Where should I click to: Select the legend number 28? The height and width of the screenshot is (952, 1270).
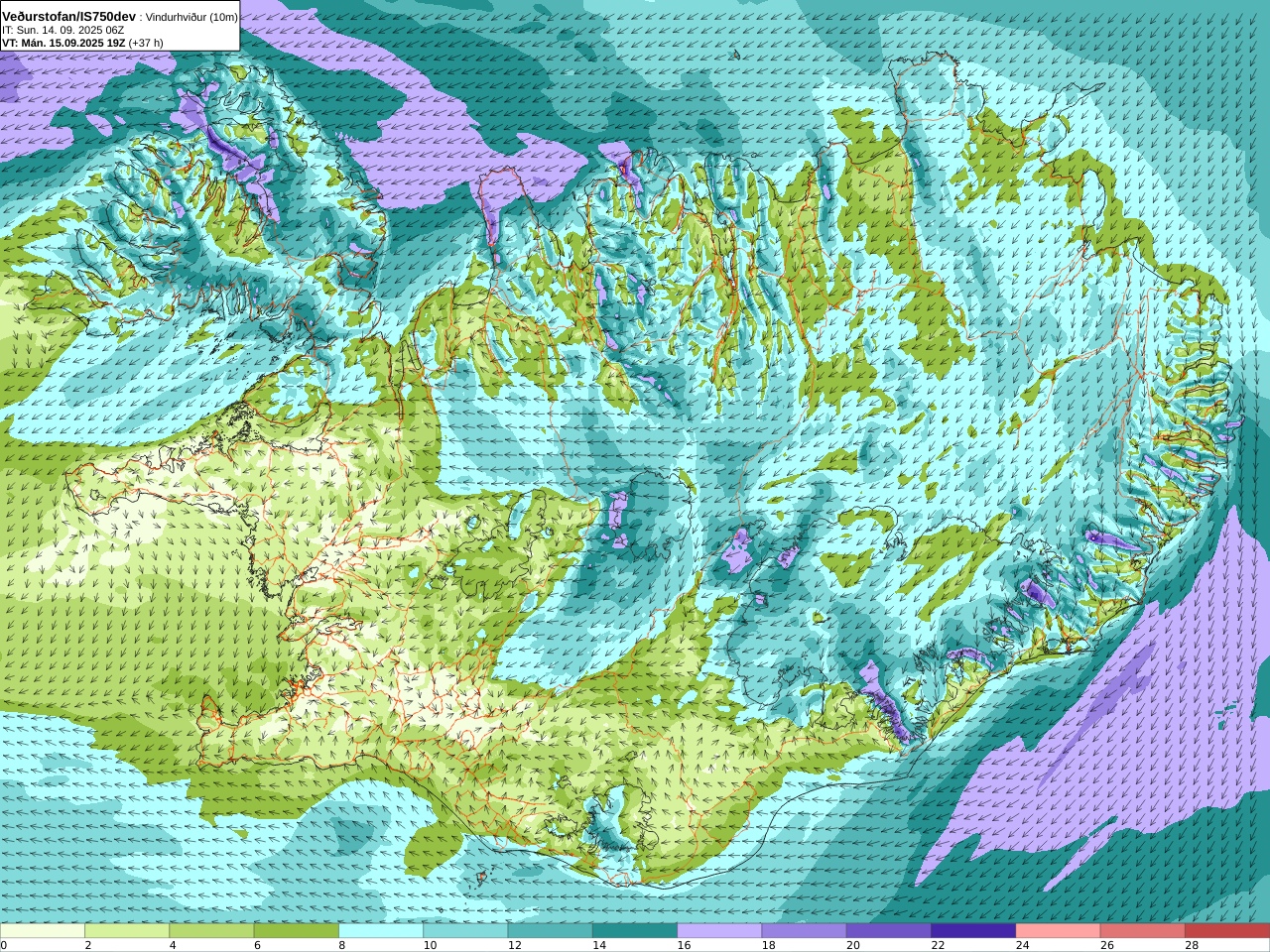1192,945
